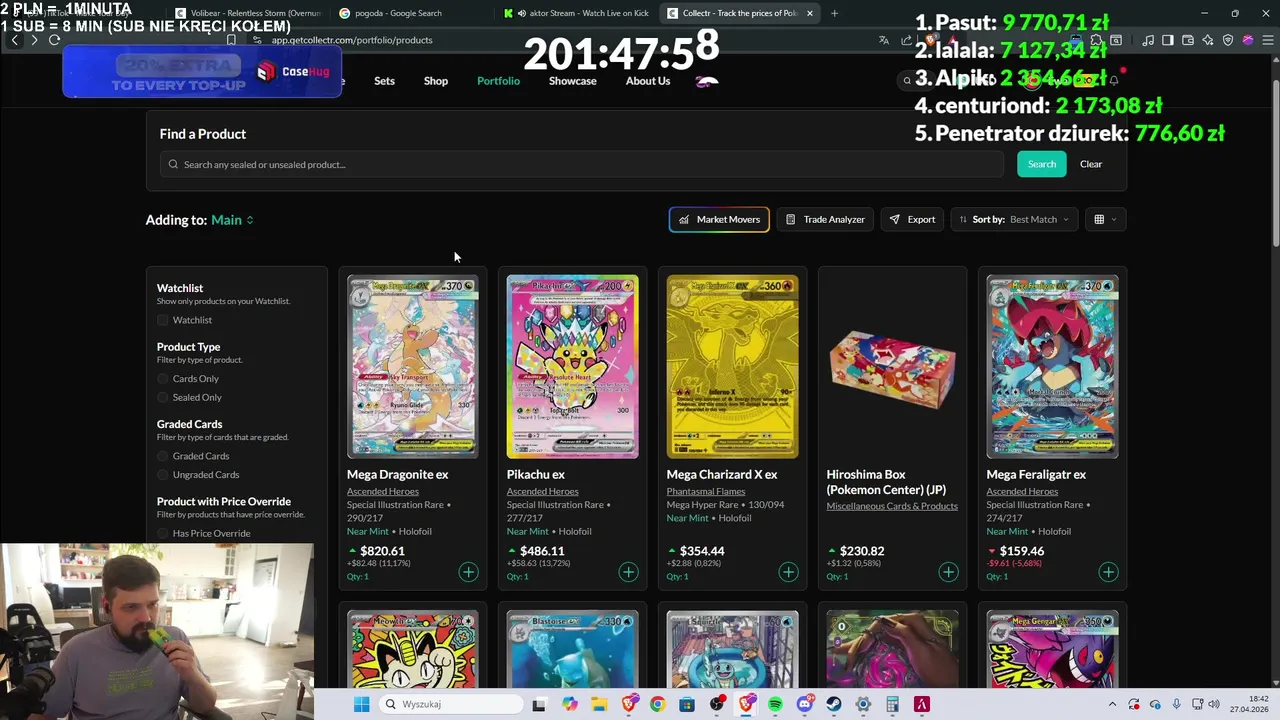Add Mega Charizard X ex with plus icon
The image size is (1280, 720).
point(788,572)
